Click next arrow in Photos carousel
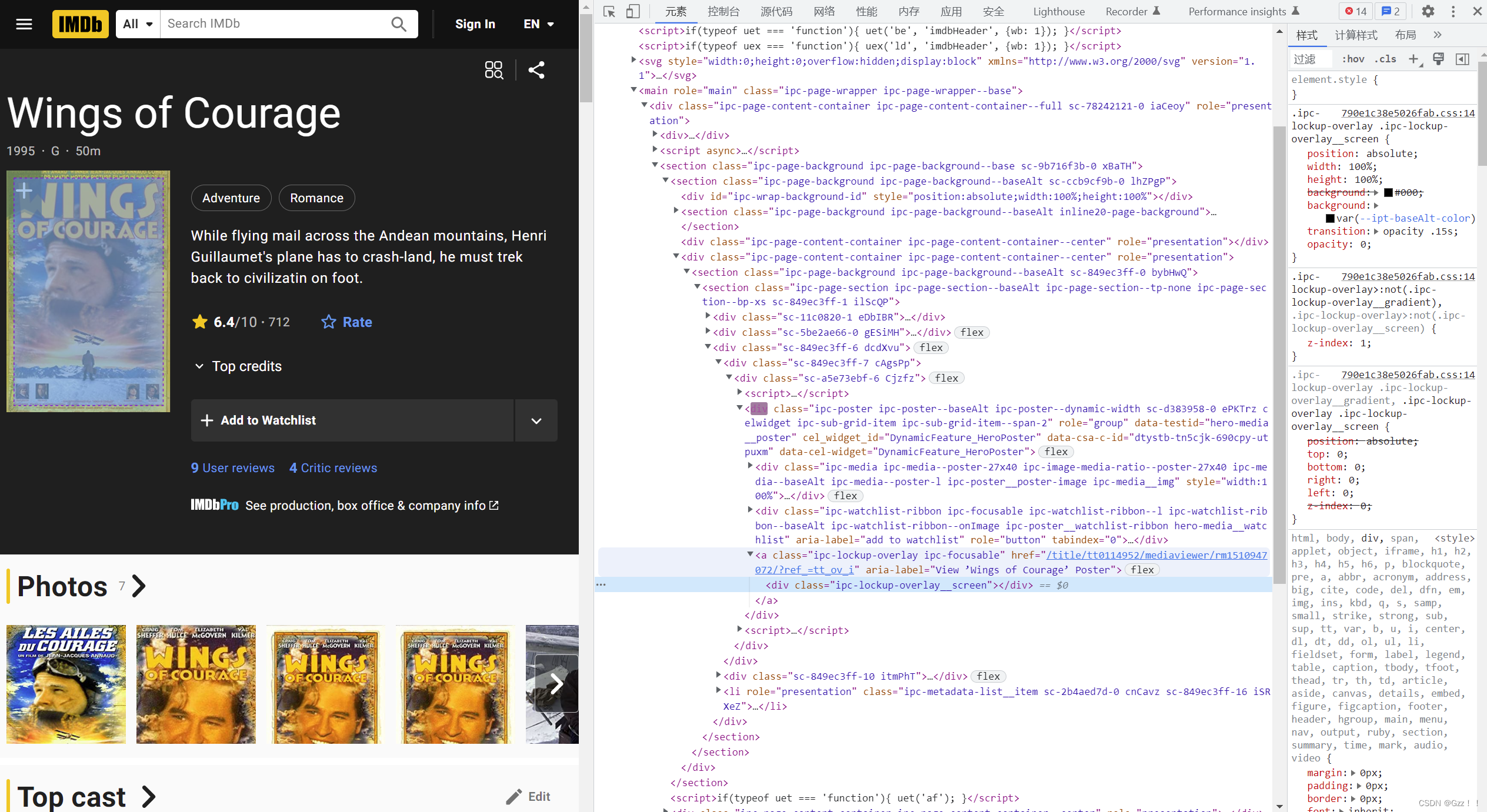Screen dimensions: 1487x812 pyautogui.click(x=556, y=684)
